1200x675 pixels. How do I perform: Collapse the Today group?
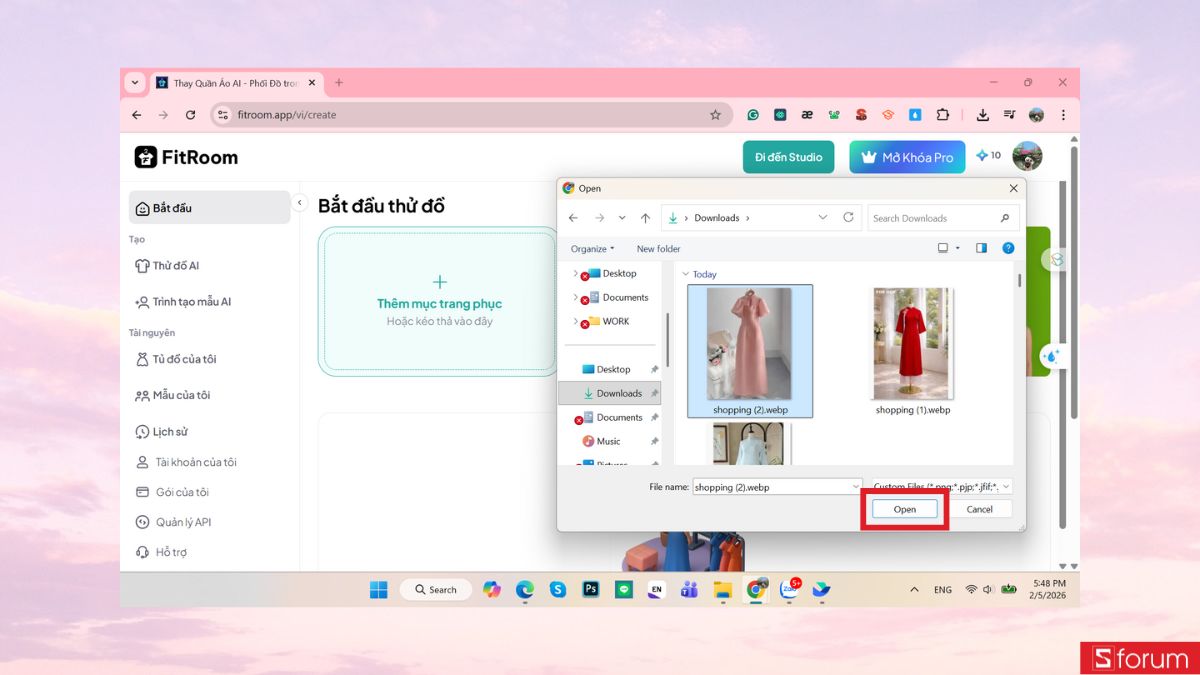(x=685, y=274)
